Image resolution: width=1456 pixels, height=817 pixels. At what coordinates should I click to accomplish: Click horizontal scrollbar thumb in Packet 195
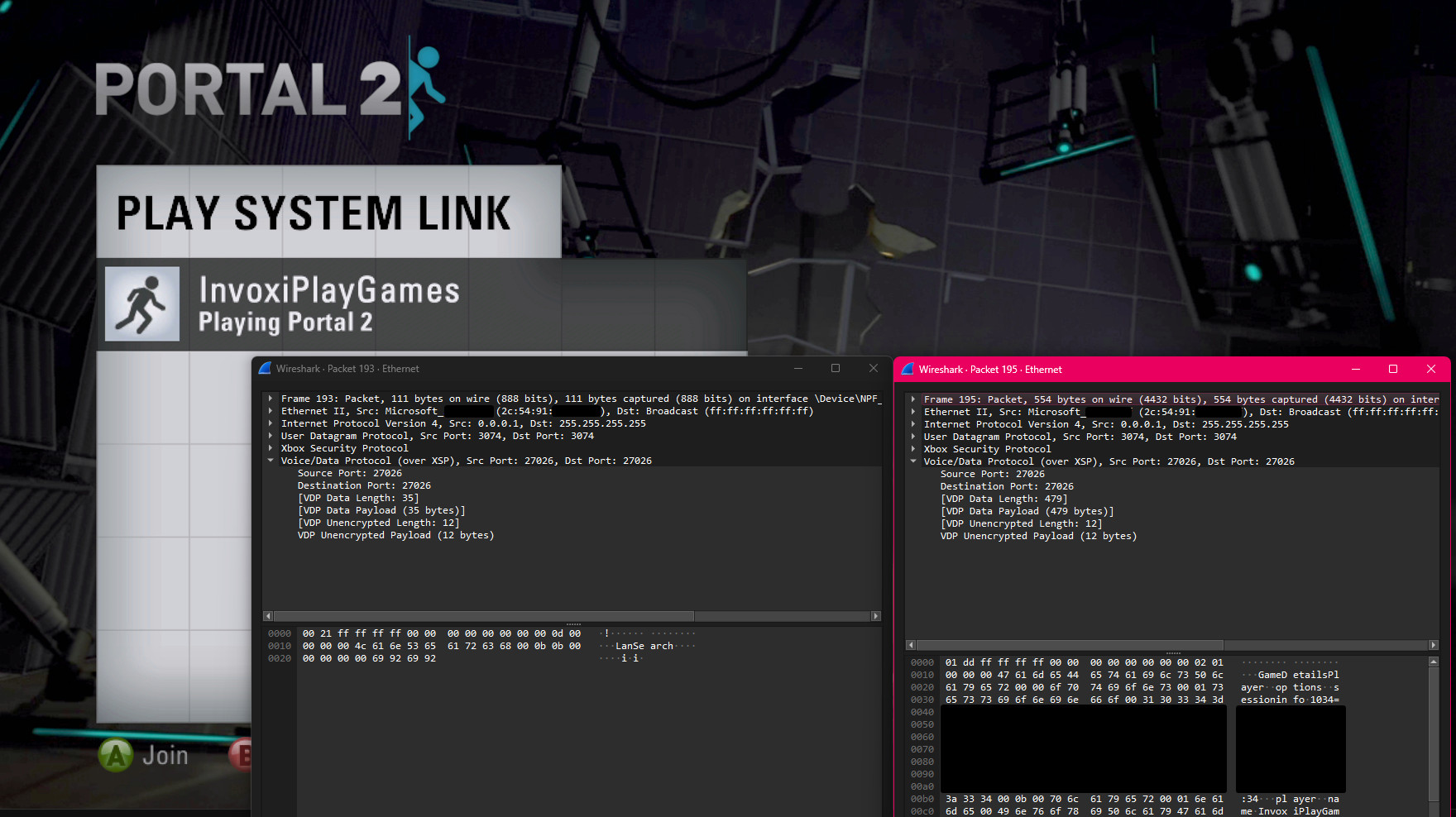point(1070,645)
